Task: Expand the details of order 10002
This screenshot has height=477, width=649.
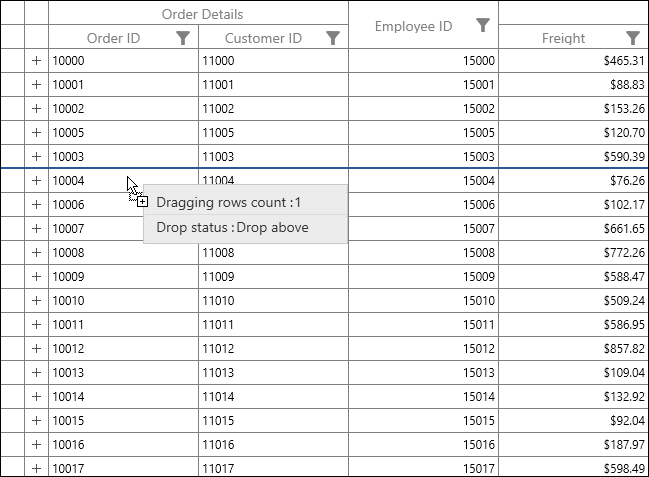Action: click(x=37, y=109)
